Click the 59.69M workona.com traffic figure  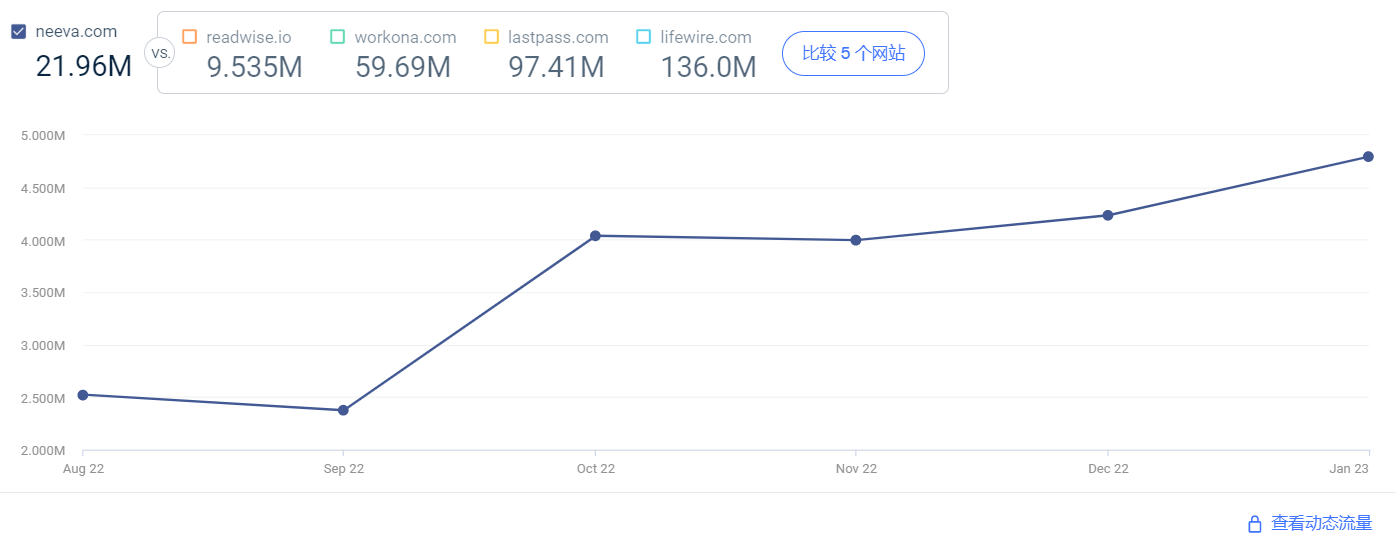(x=402, y=67)
